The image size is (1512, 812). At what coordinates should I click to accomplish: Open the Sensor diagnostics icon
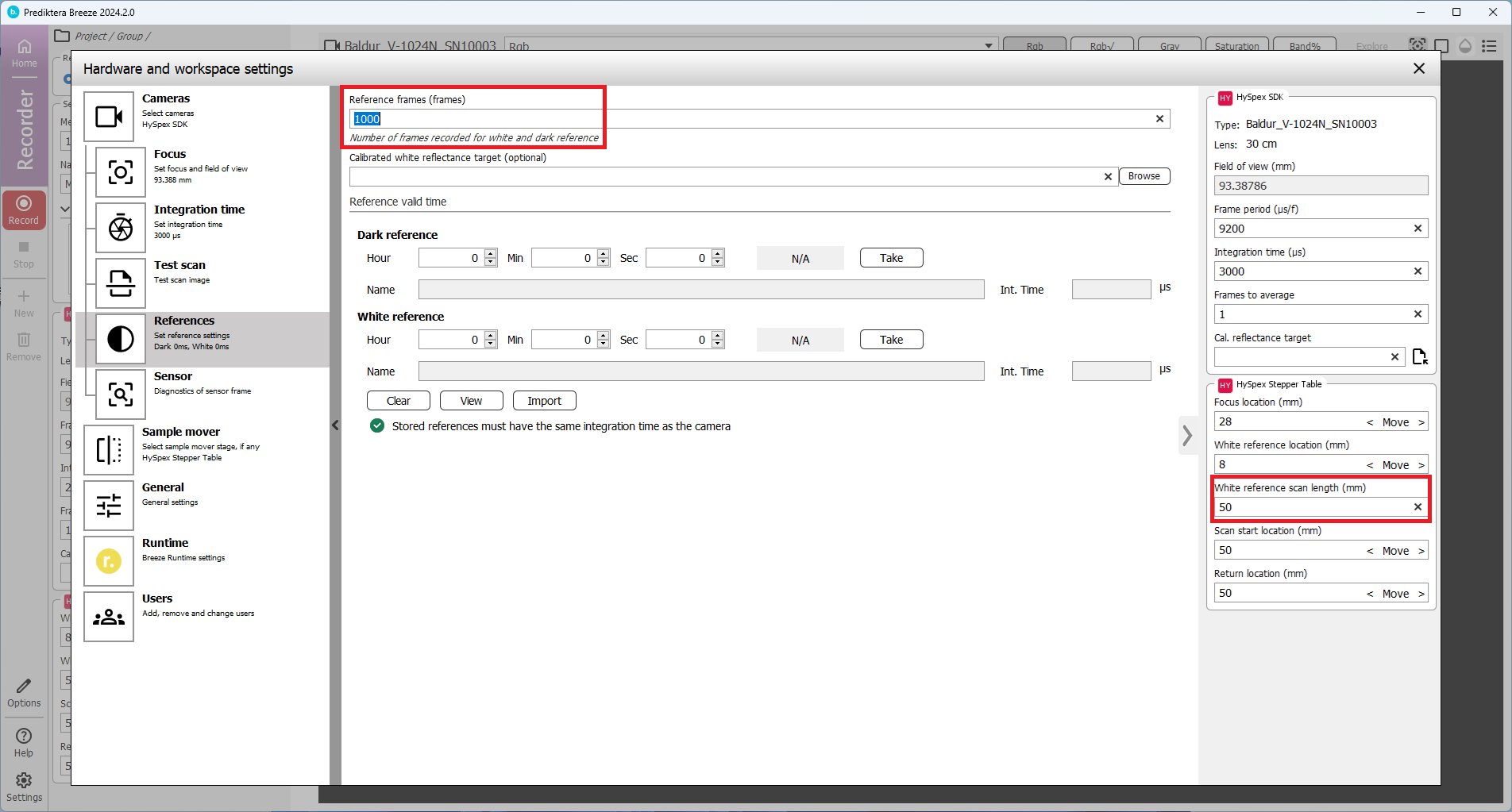click(121, 394)
